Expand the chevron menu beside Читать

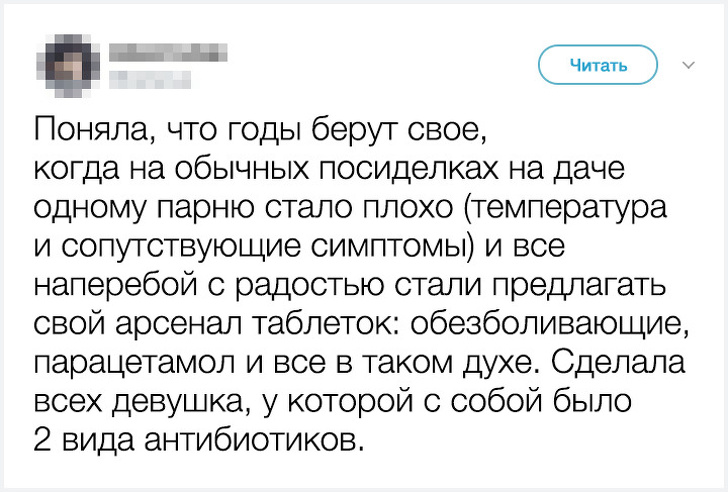[x=688, y=66]
